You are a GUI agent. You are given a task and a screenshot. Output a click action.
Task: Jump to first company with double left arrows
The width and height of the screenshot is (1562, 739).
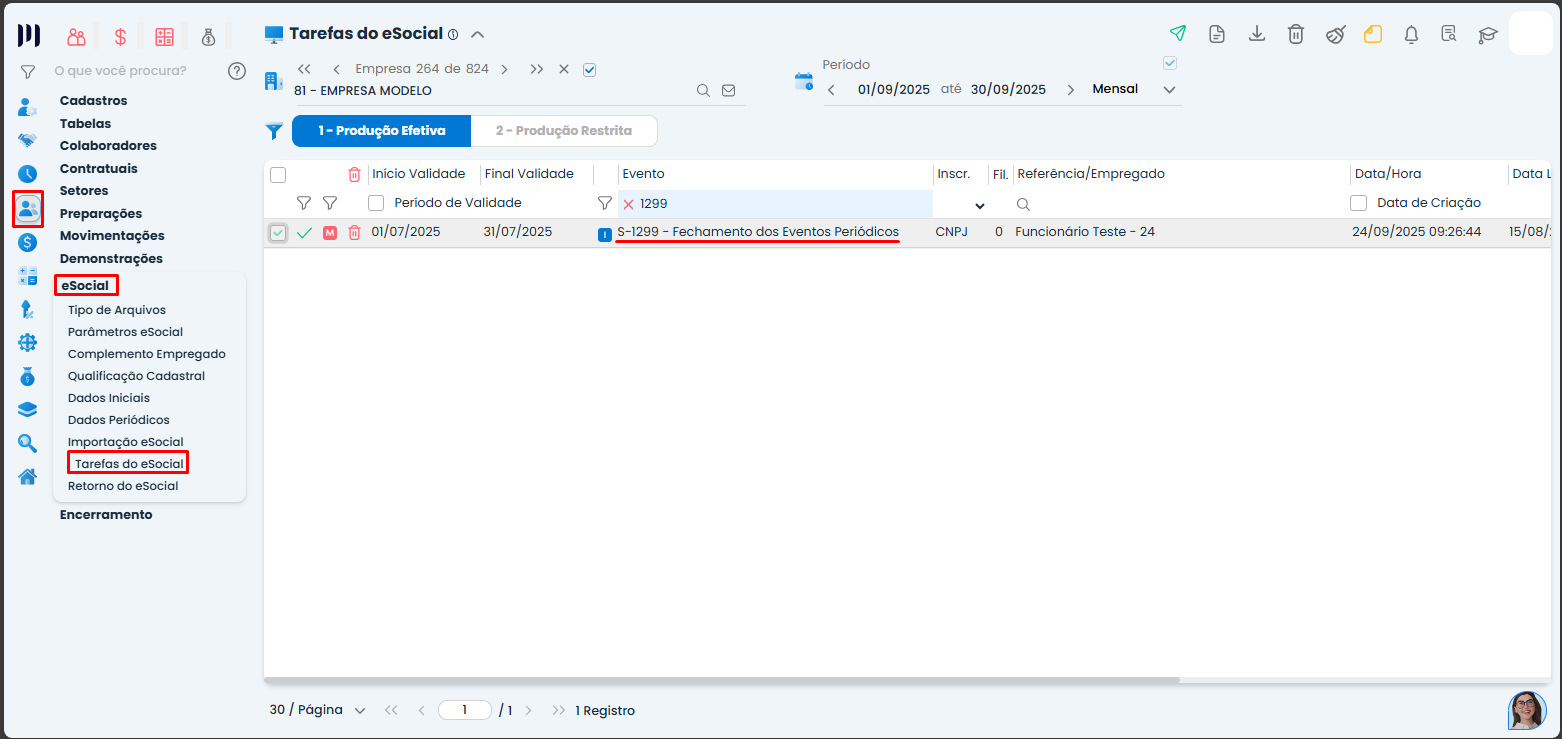pos(305,70)
